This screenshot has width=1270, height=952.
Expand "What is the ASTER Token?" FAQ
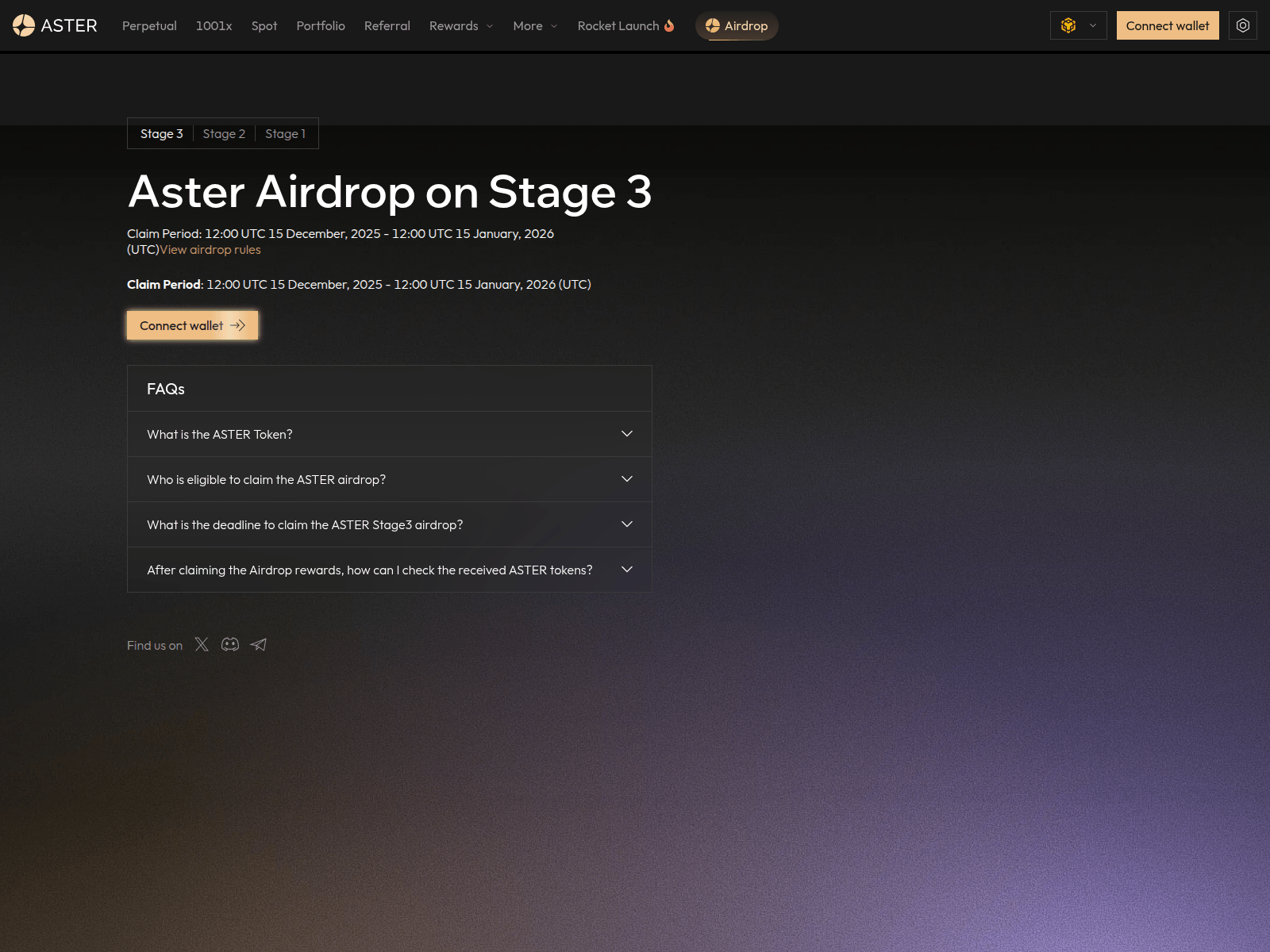pos(389,434)
